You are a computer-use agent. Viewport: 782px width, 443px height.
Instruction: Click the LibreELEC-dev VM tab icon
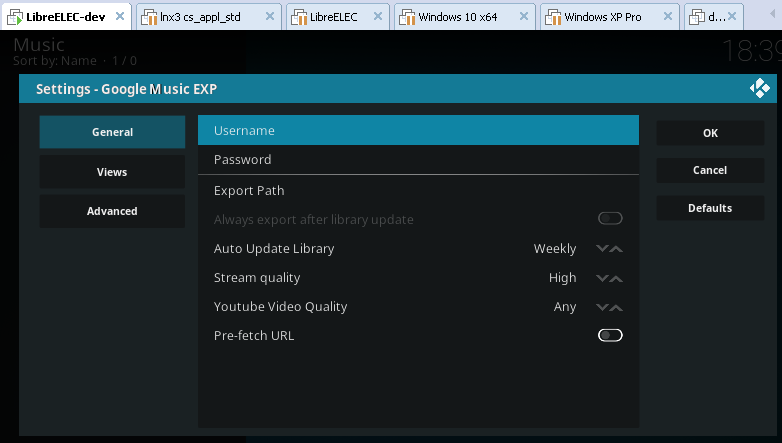pyautogui.click(x=14, y=17)
